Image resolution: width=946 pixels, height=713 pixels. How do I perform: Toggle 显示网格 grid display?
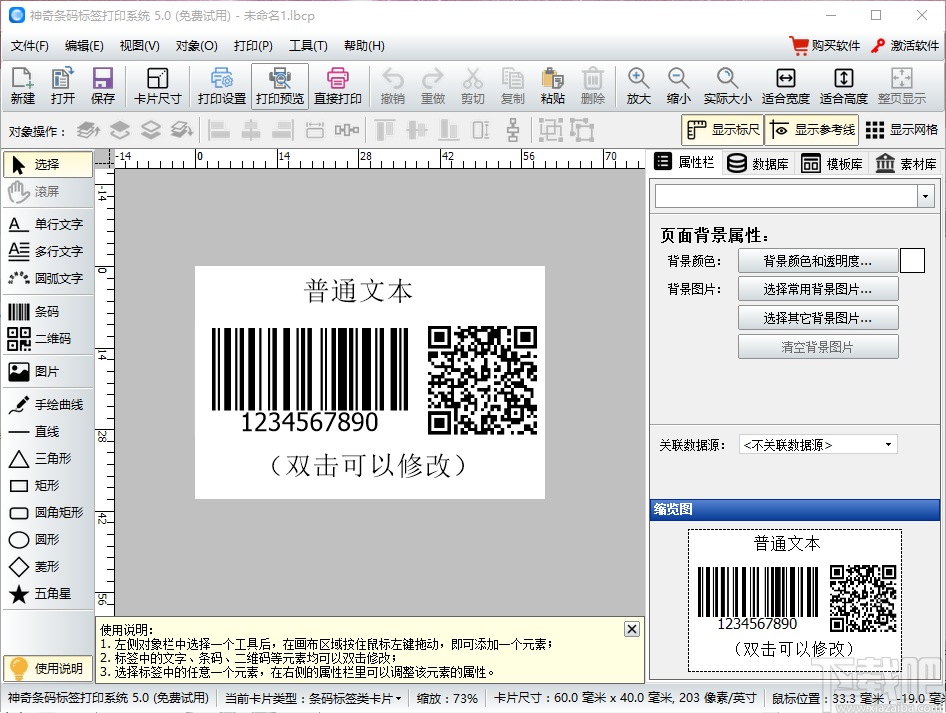[902, 130]
